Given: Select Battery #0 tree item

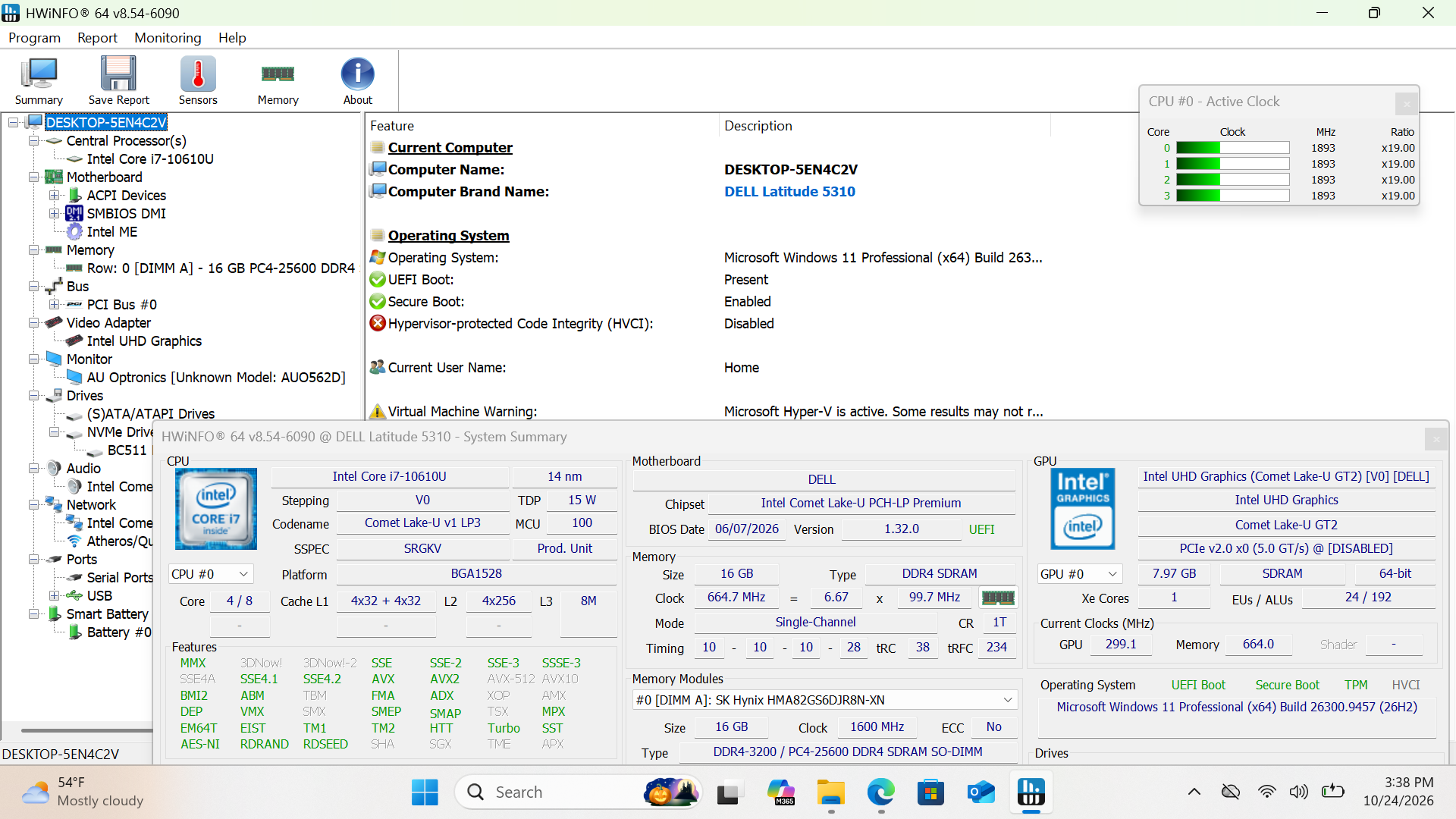Looking at the screenshot, I should [x=119, y=632].
